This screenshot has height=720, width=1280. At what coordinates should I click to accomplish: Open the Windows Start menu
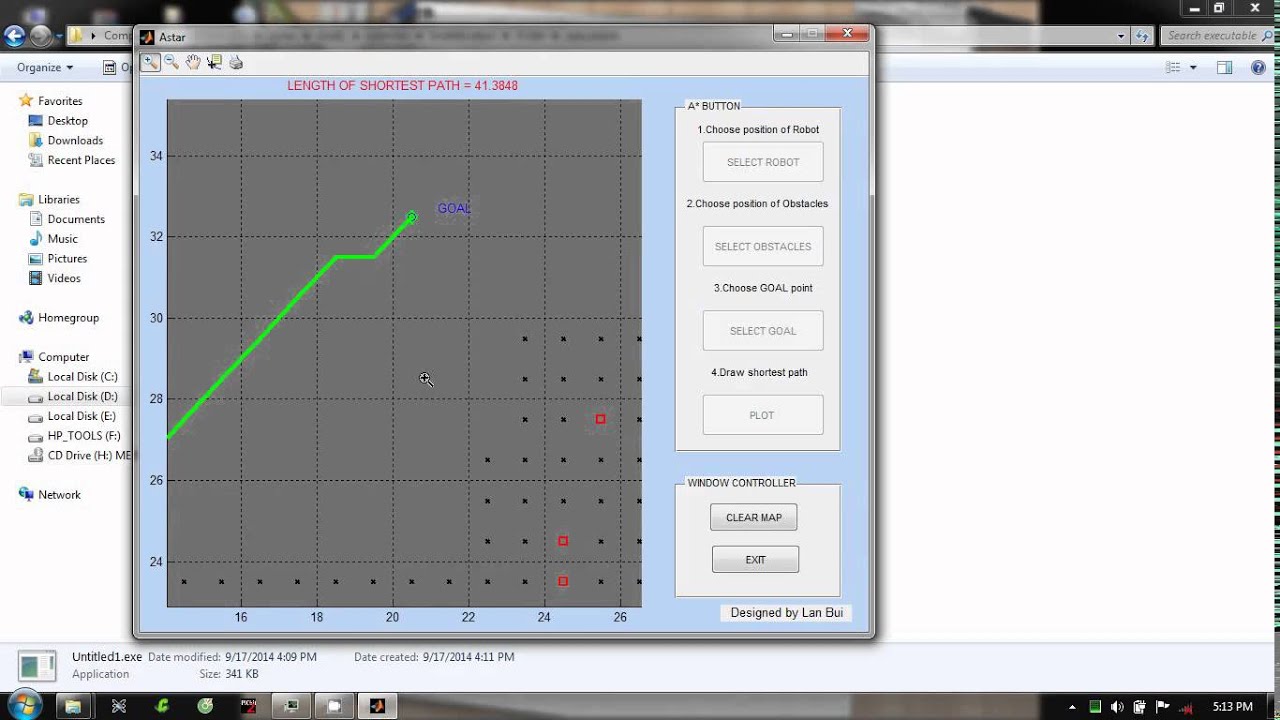click(25, 704)
